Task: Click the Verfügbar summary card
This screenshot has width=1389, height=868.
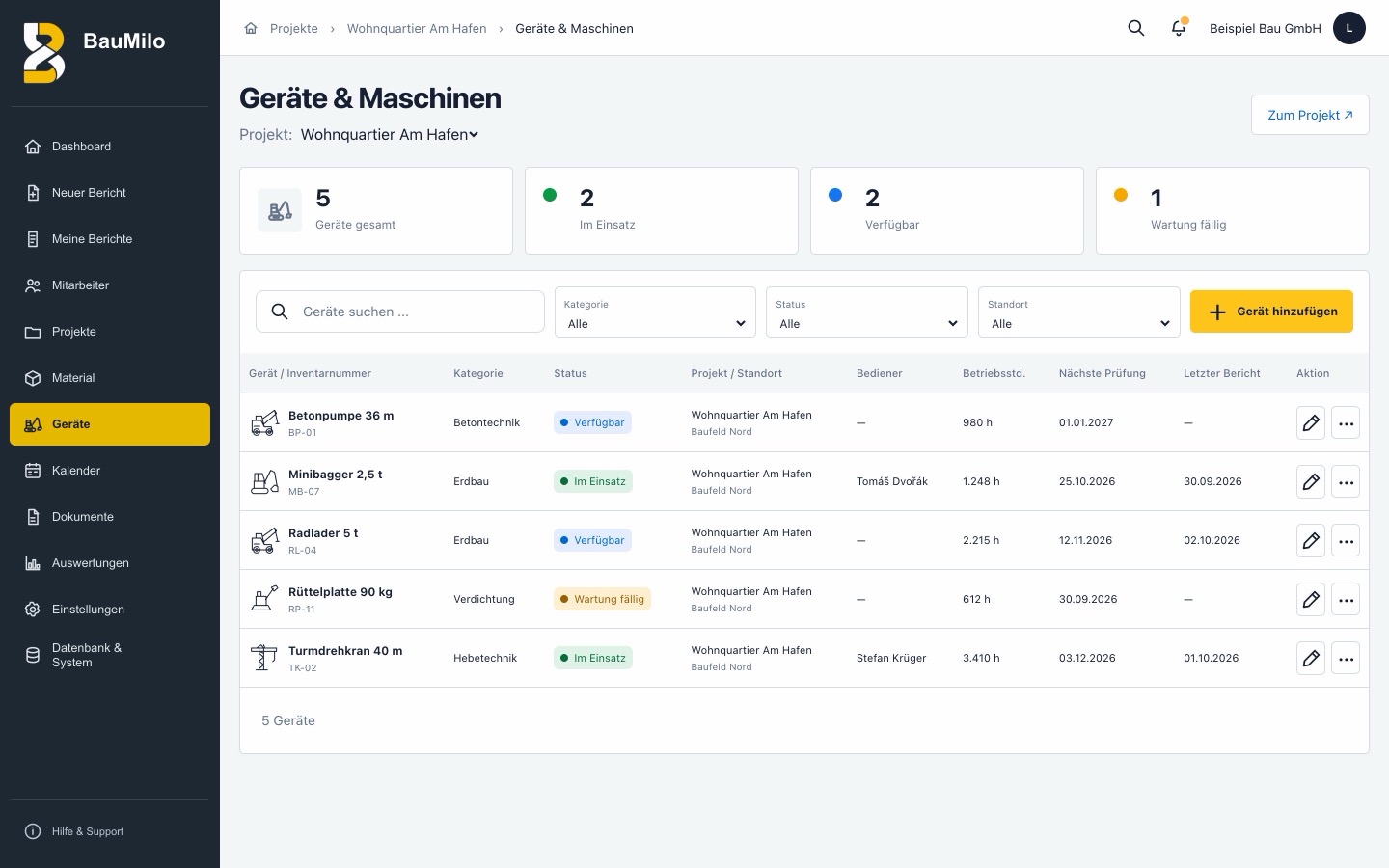Action: (947, 210)
